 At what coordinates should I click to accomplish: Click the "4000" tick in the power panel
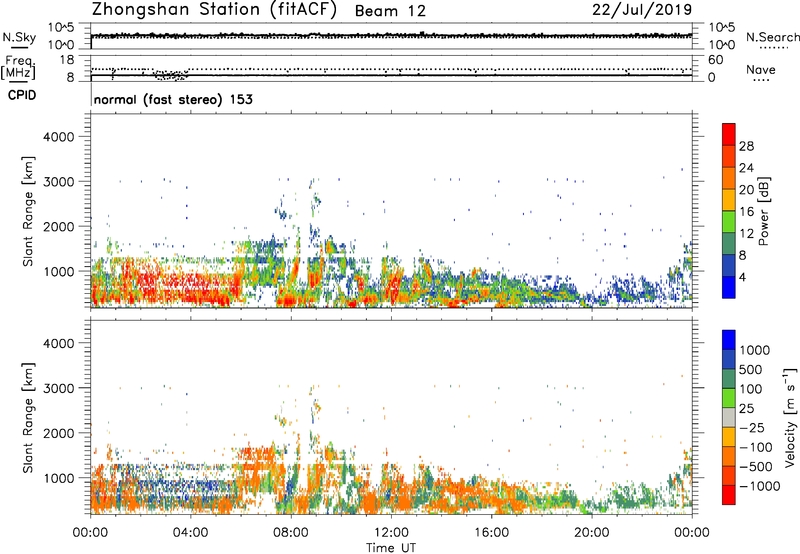59,137
